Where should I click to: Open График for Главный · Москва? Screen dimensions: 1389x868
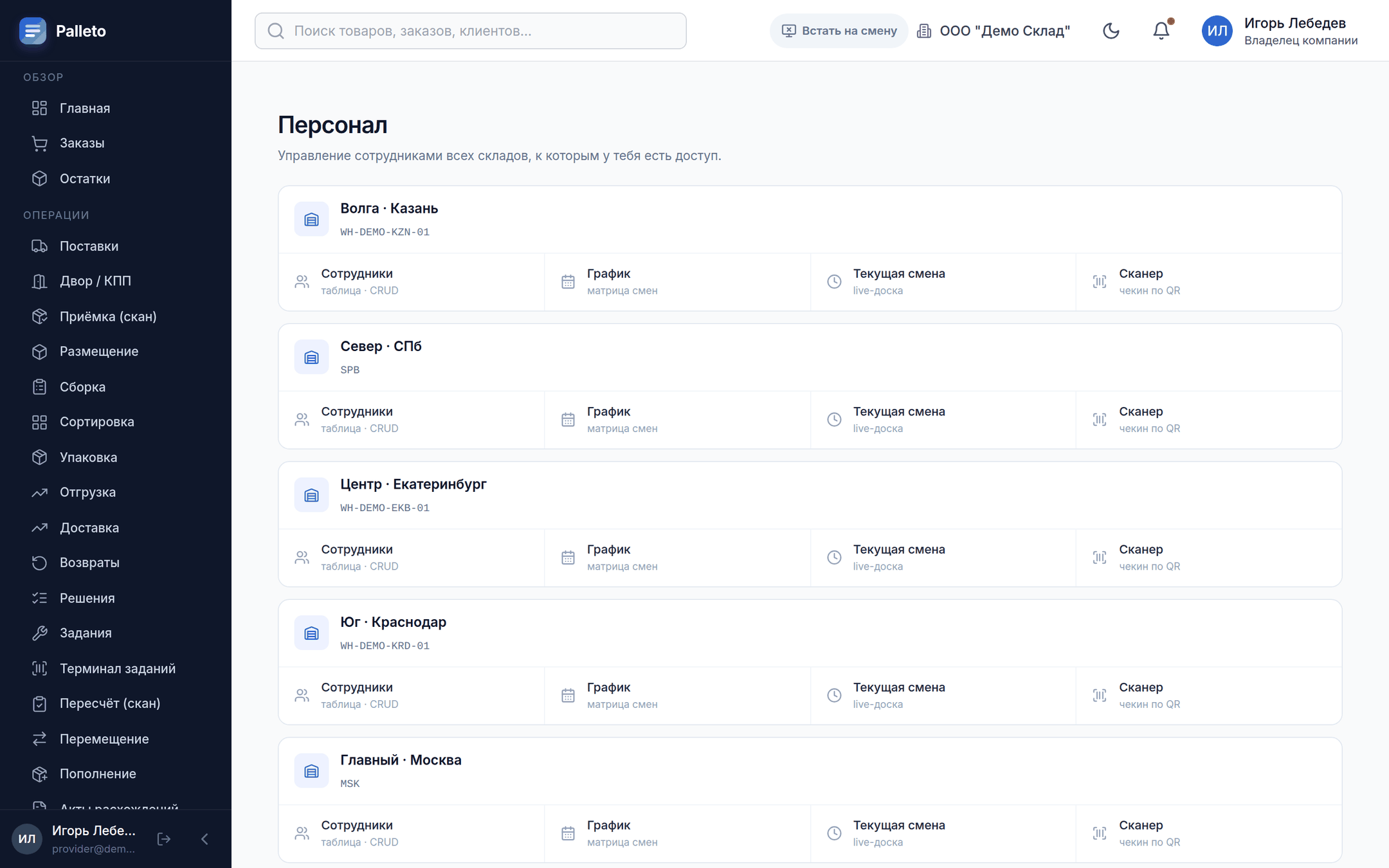(x=677, y=833)
